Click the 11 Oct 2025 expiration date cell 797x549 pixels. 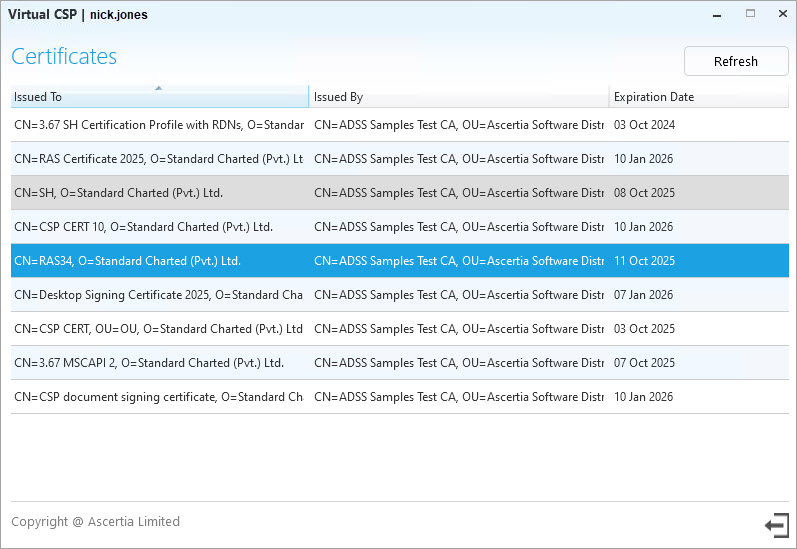644,261
